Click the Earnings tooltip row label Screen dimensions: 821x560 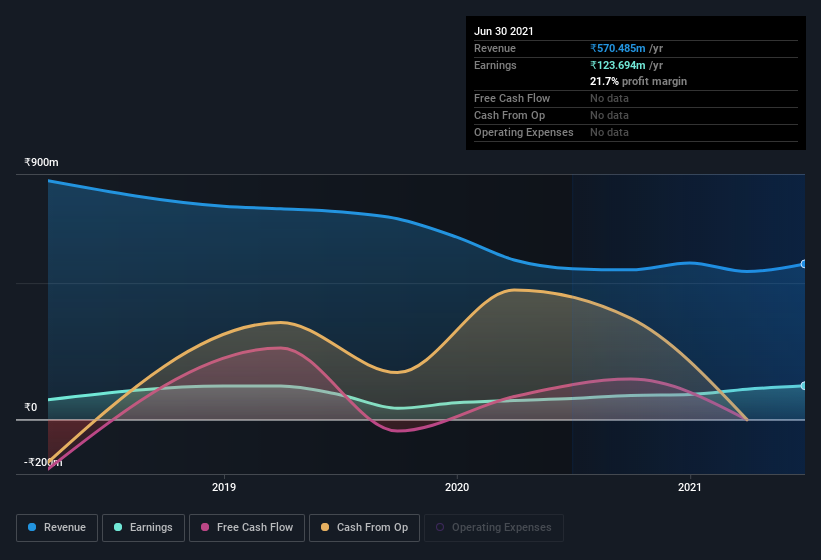click(495, 65)
